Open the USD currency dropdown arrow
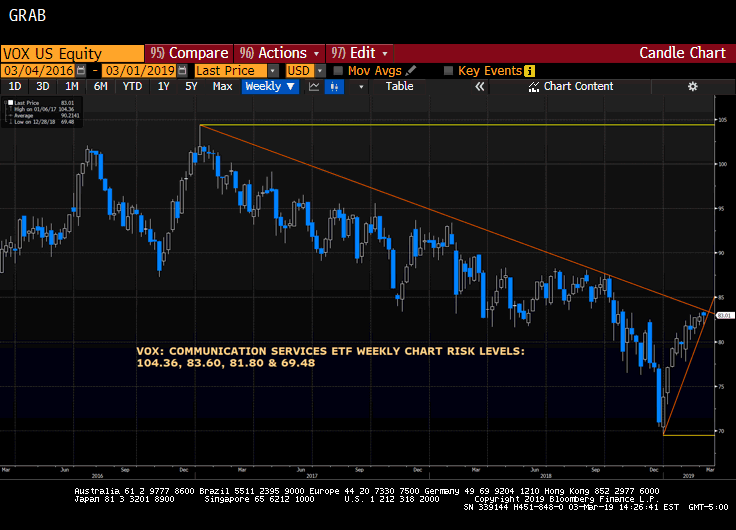Image resolution: width=736 pixels, height=530 pixels. point(320,71)
